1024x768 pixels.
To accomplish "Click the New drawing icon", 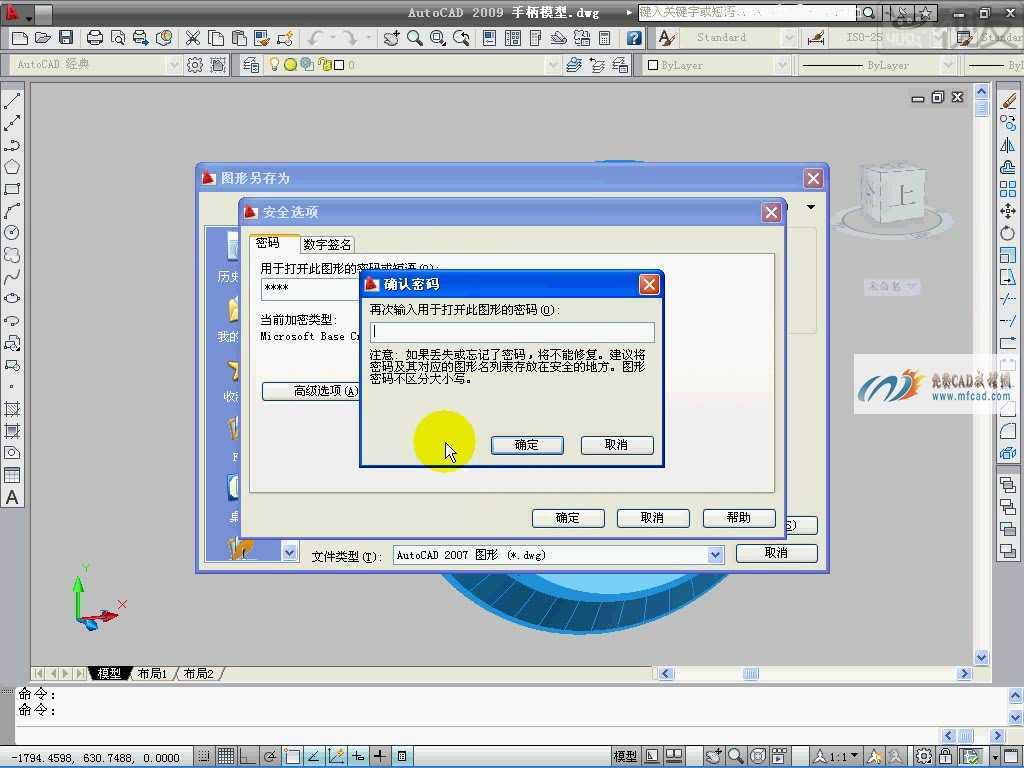I will coord(20,38).
